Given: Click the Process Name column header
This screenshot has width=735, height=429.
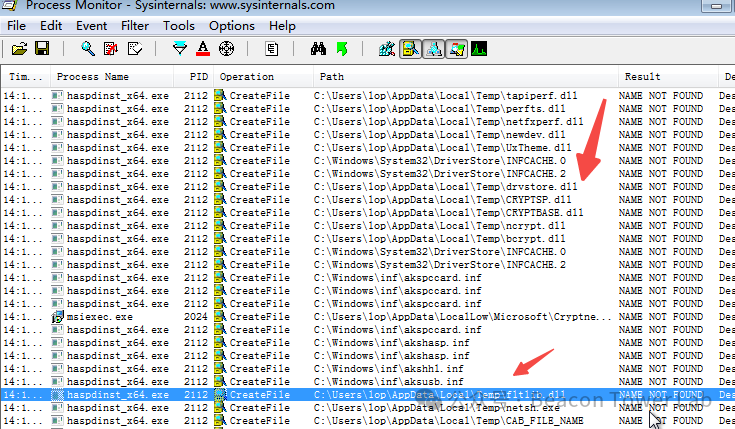Looking at the screenshot, I should [112, 77].
